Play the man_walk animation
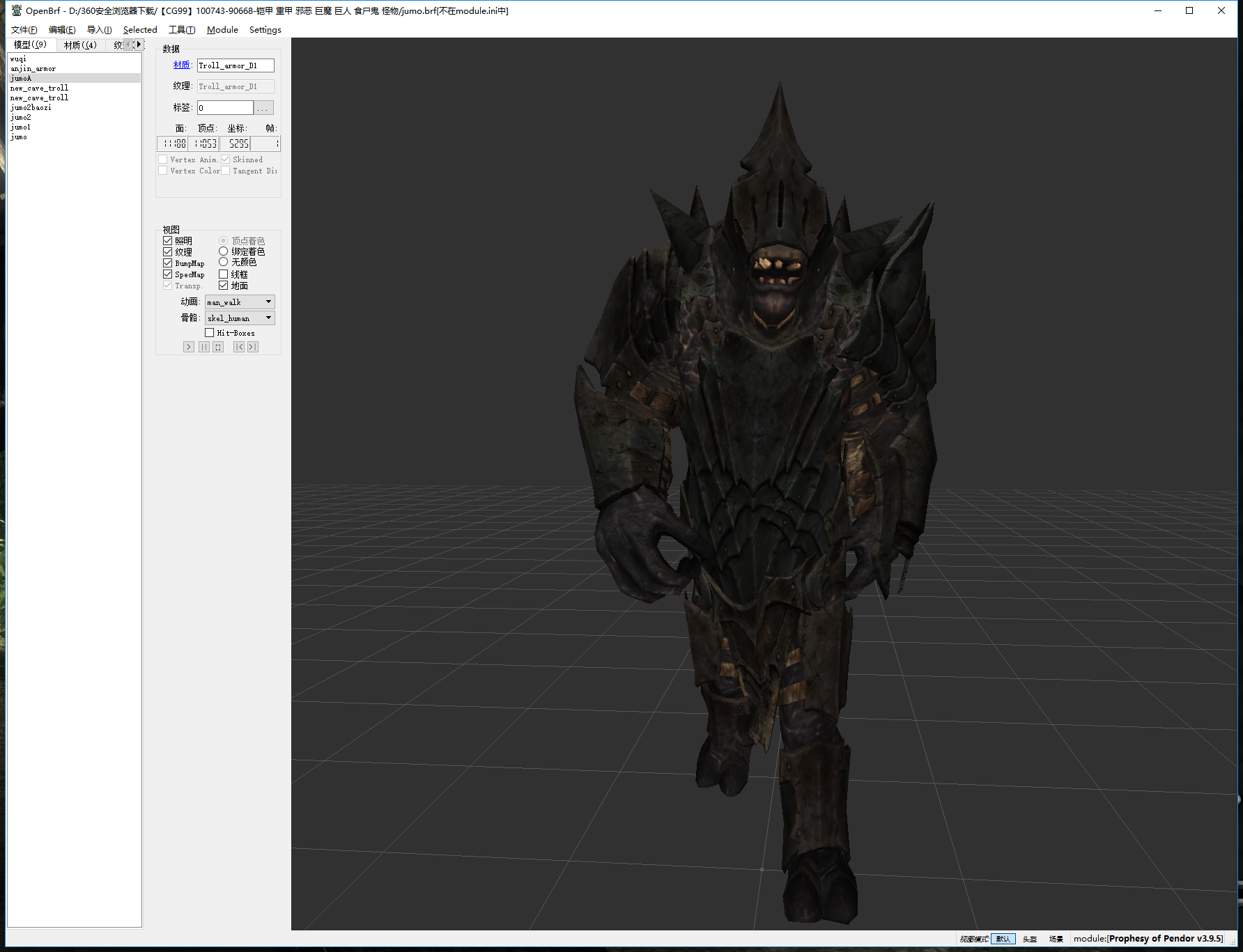The image size is (1243, 952). (x=189, y=347)
